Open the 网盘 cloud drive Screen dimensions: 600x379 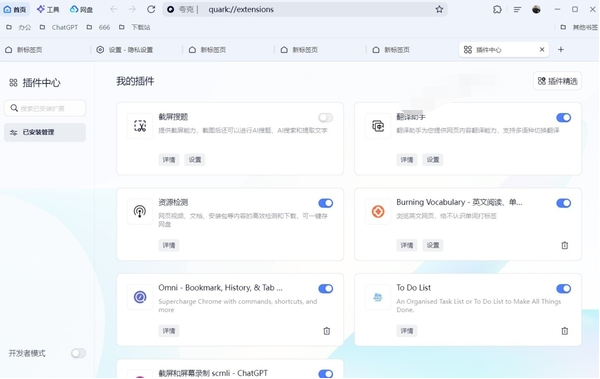(82, 9)
